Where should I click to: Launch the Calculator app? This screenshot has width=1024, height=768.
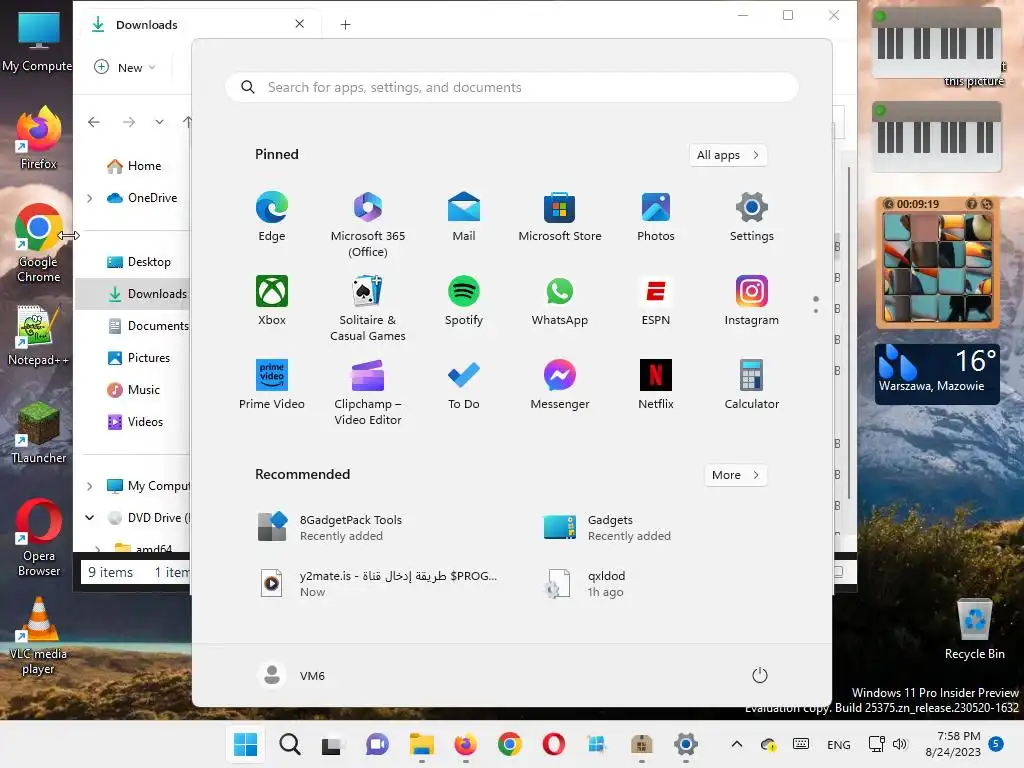tap(752, 385)
